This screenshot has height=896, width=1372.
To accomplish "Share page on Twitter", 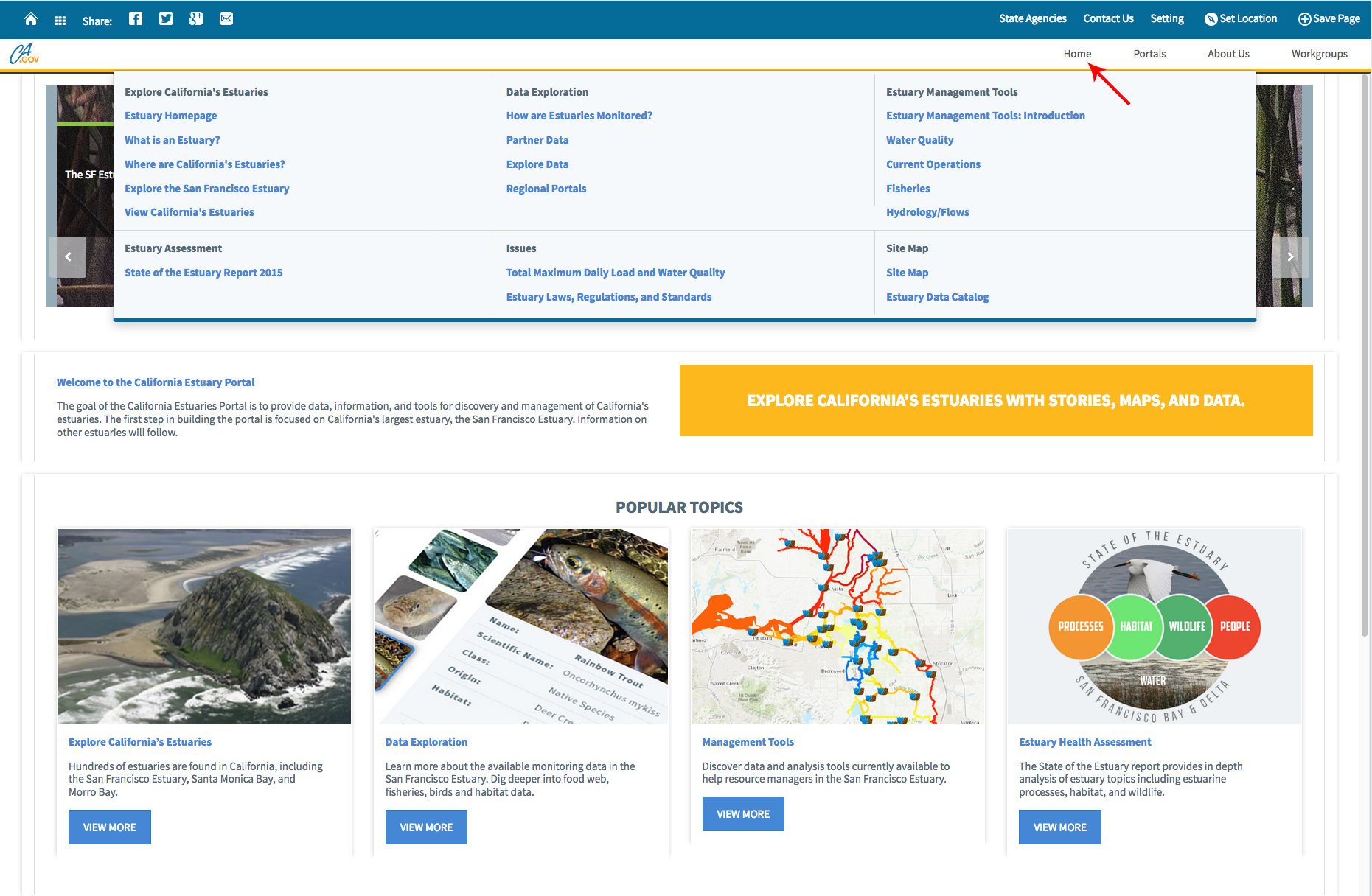I will [x=166, y=18].
